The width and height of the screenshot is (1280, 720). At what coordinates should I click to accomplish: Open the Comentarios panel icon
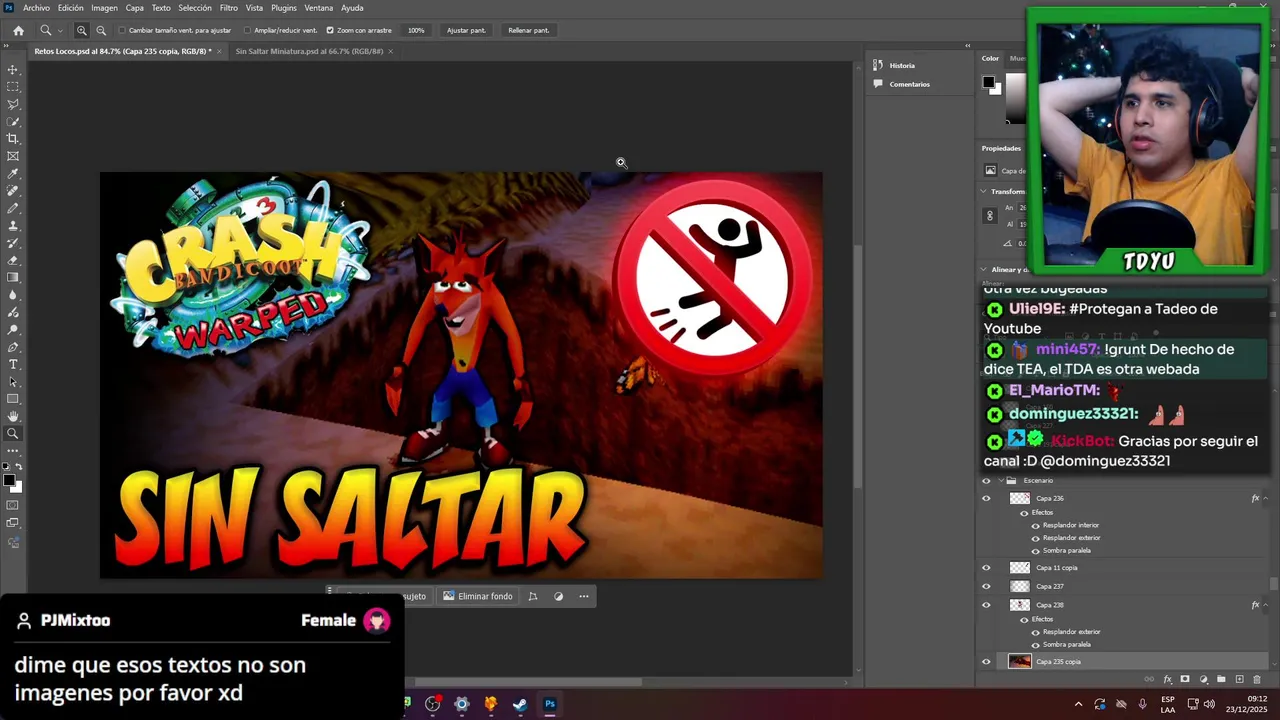[877, 84]
